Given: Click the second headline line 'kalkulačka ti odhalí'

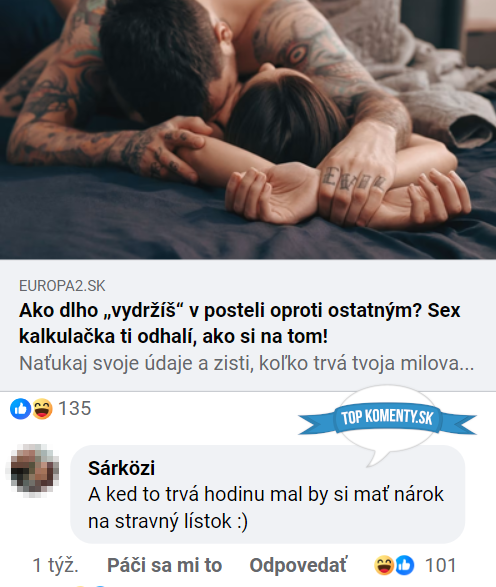Looking at the screenshot, I should pyautogui.click(x=173, y=336).
